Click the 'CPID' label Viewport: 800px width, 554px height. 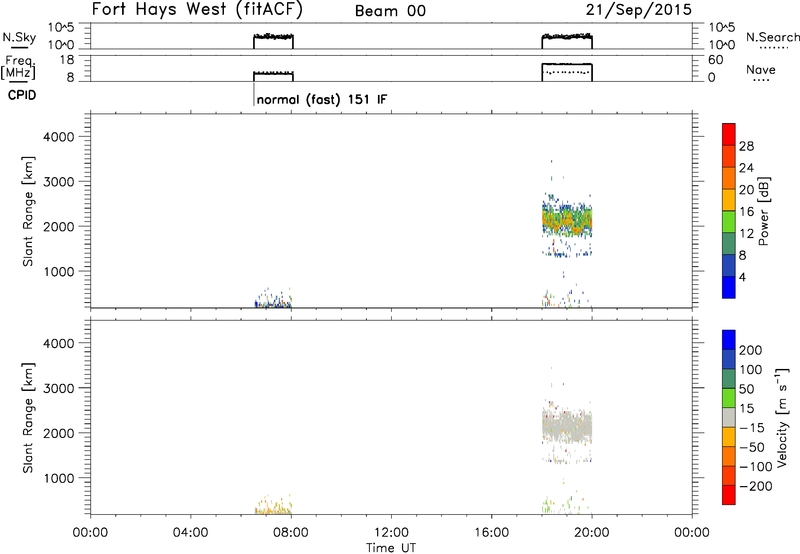coord(22,95)
